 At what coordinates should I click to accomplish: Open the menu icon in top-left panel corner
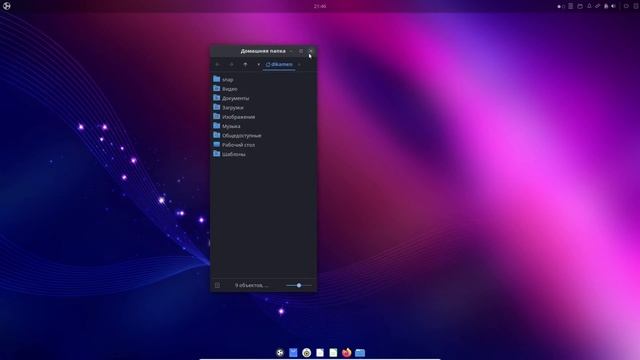[x=7, y=6]
